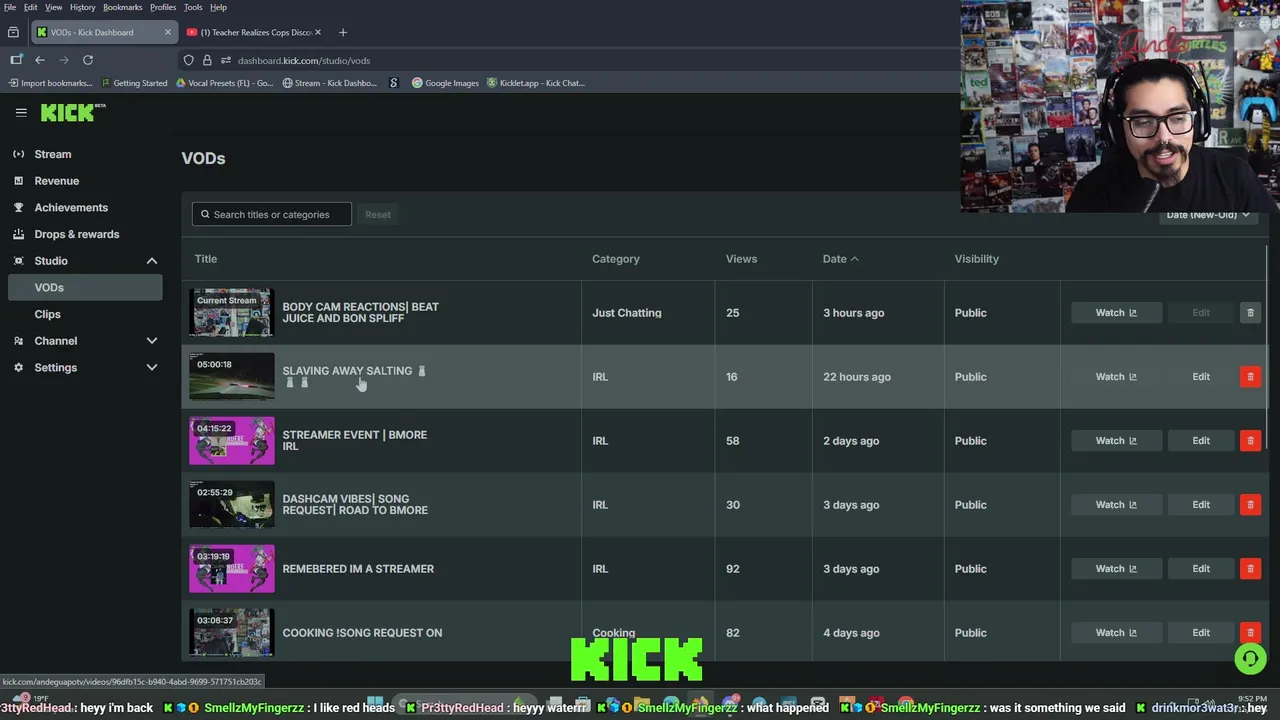
Task: Click the Category column header
Action: click(615, 259)
